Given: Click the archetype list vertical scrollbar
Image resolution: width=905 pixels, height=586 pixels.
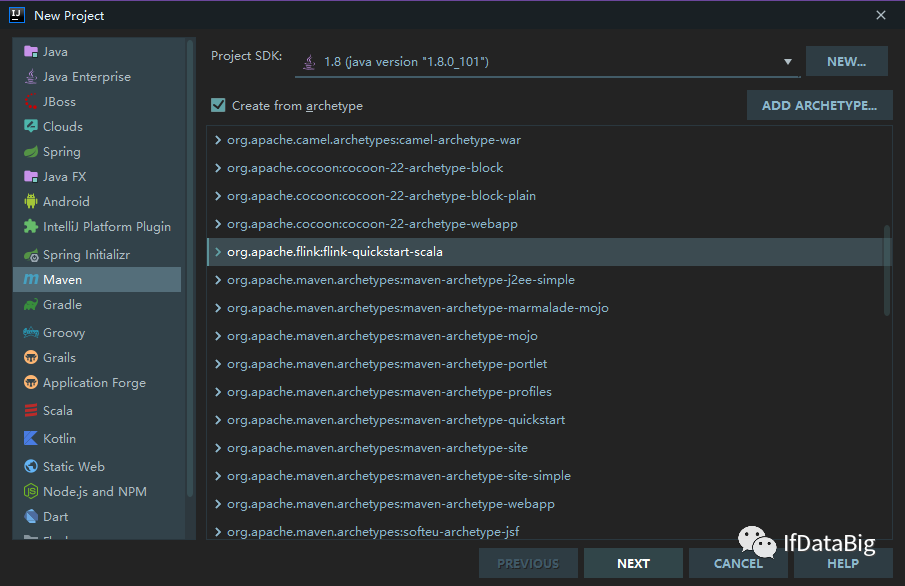Looking at the screenshot, I should point(887,271).
